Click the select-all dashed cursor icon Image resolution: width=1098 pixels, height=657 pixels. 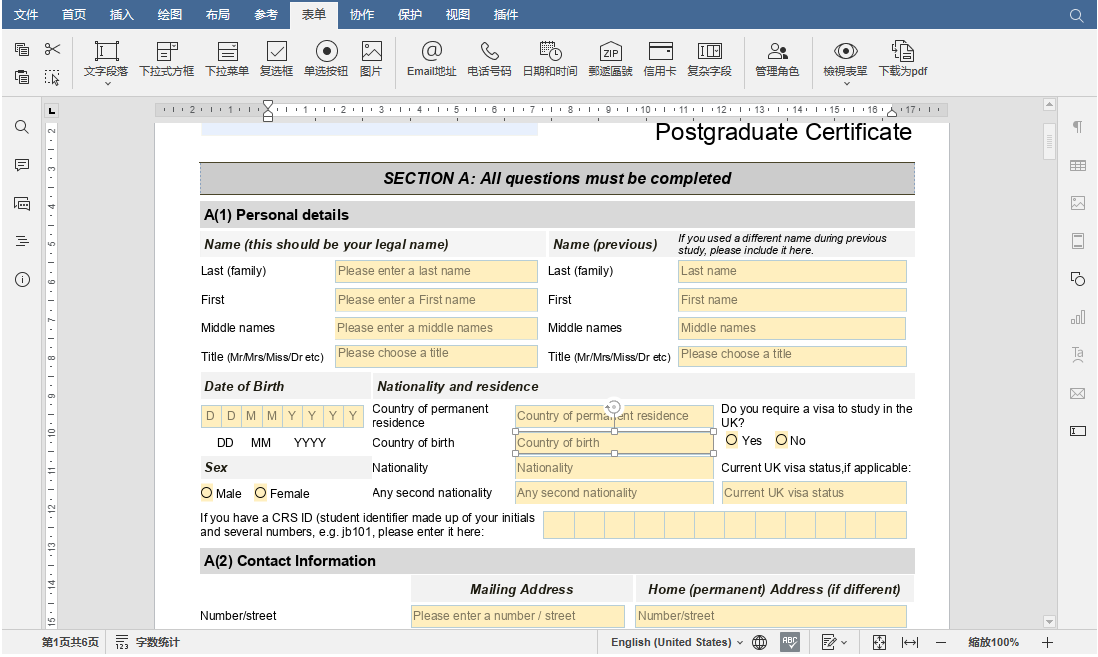point(52,76)
